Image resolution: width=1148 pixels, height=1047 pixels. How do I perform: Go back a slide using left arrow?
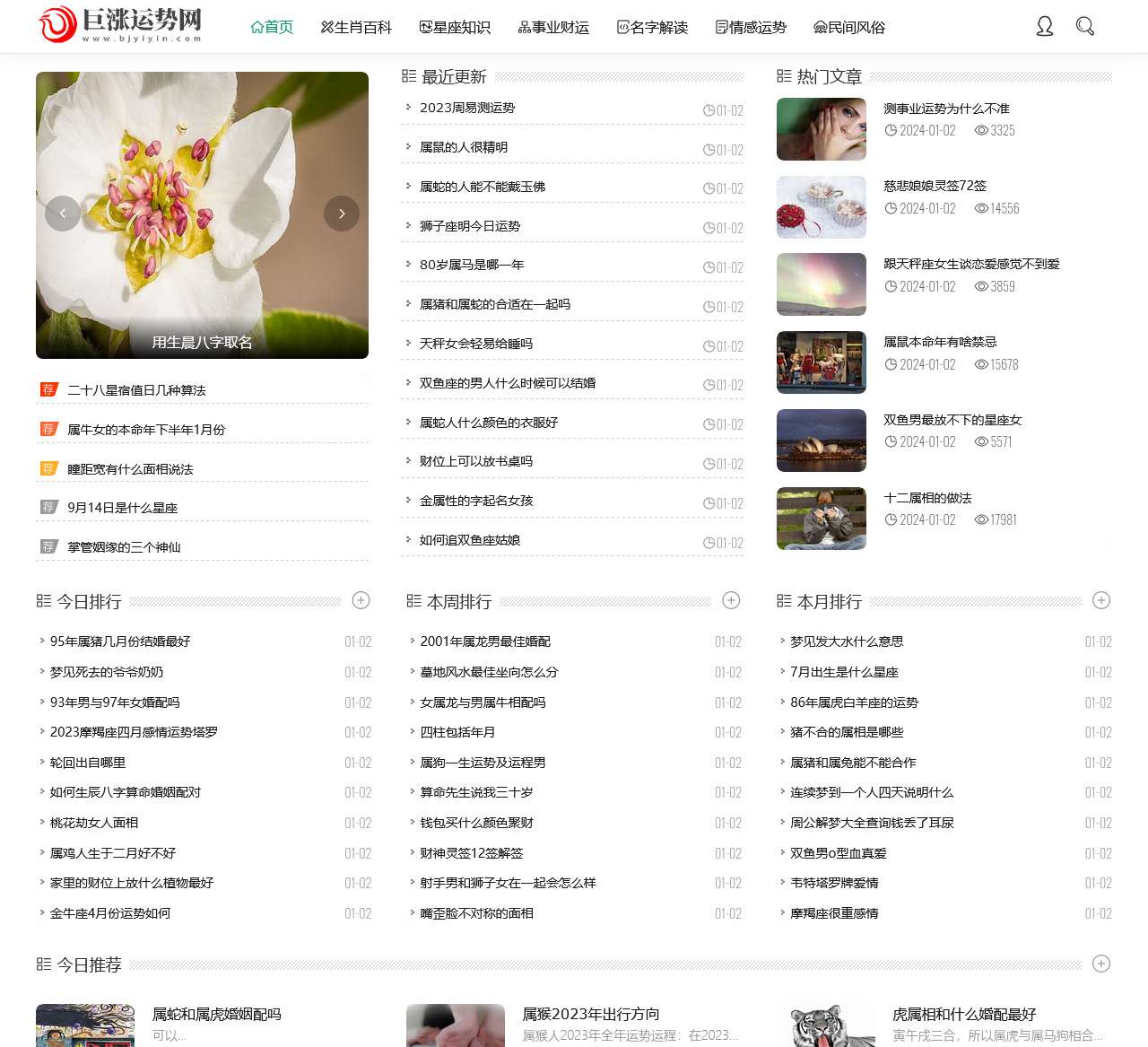point(62,214)
